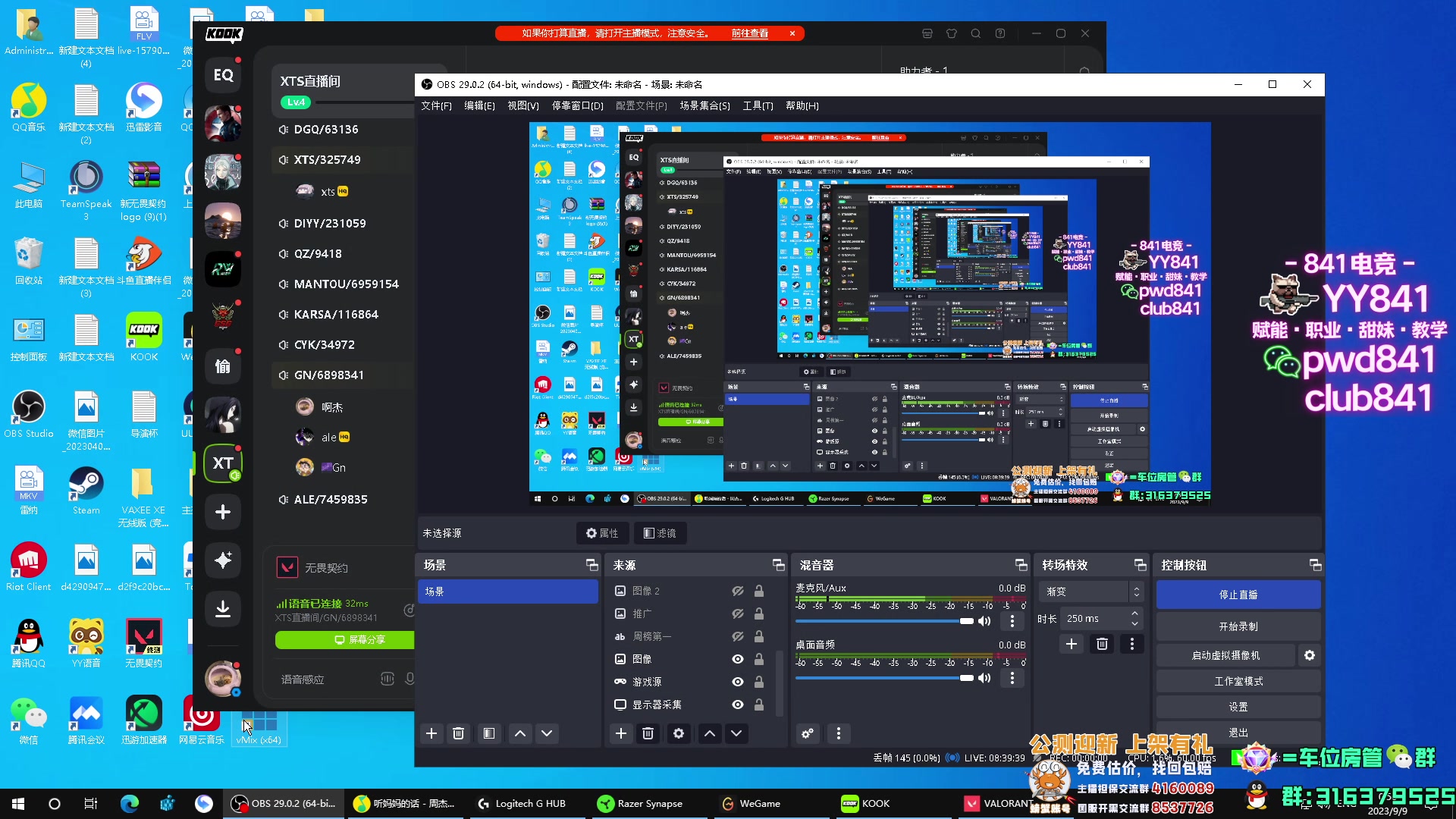1456x819 pixels.
Task: Toggle lock on 游戏源 source
Action: pos(758,682)
